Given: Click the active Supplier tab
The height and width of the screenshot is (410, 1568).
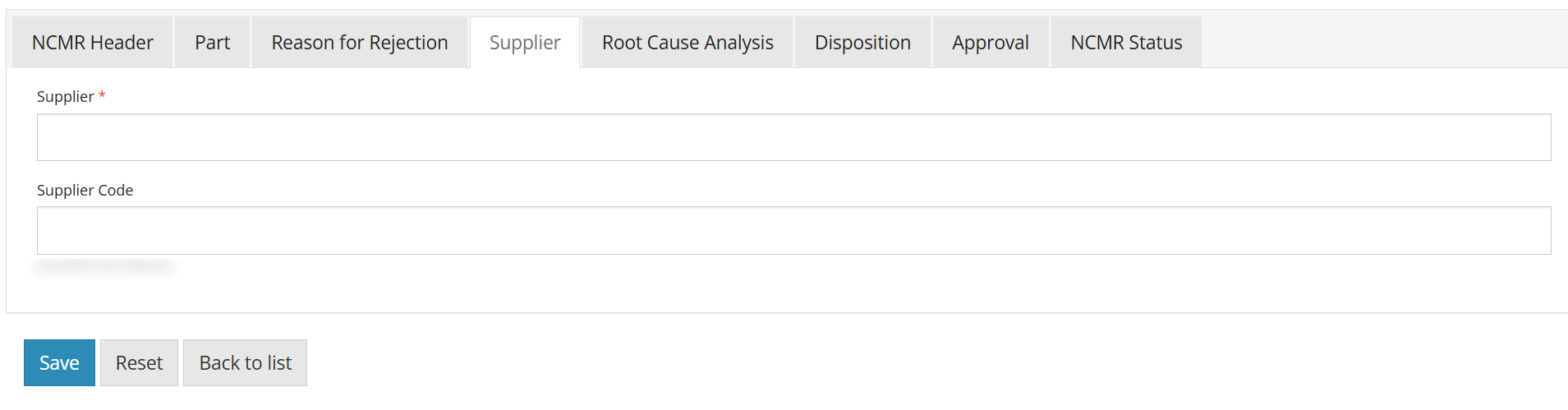Looking at the screenshot, I should coord(525,43).
